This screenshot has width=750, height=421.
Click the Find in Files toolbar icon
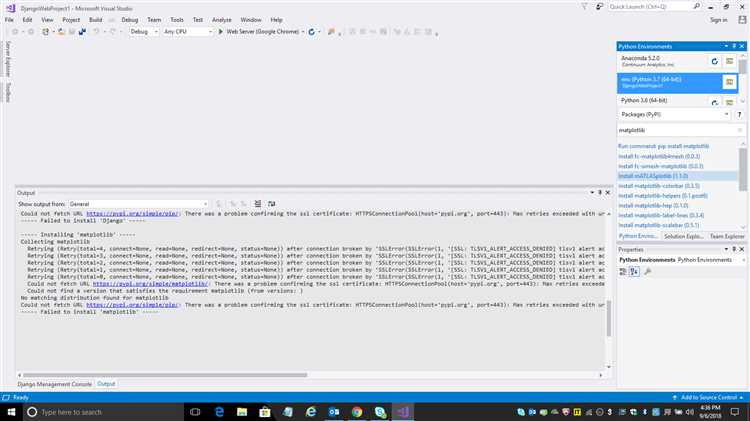tap(331, 32)
